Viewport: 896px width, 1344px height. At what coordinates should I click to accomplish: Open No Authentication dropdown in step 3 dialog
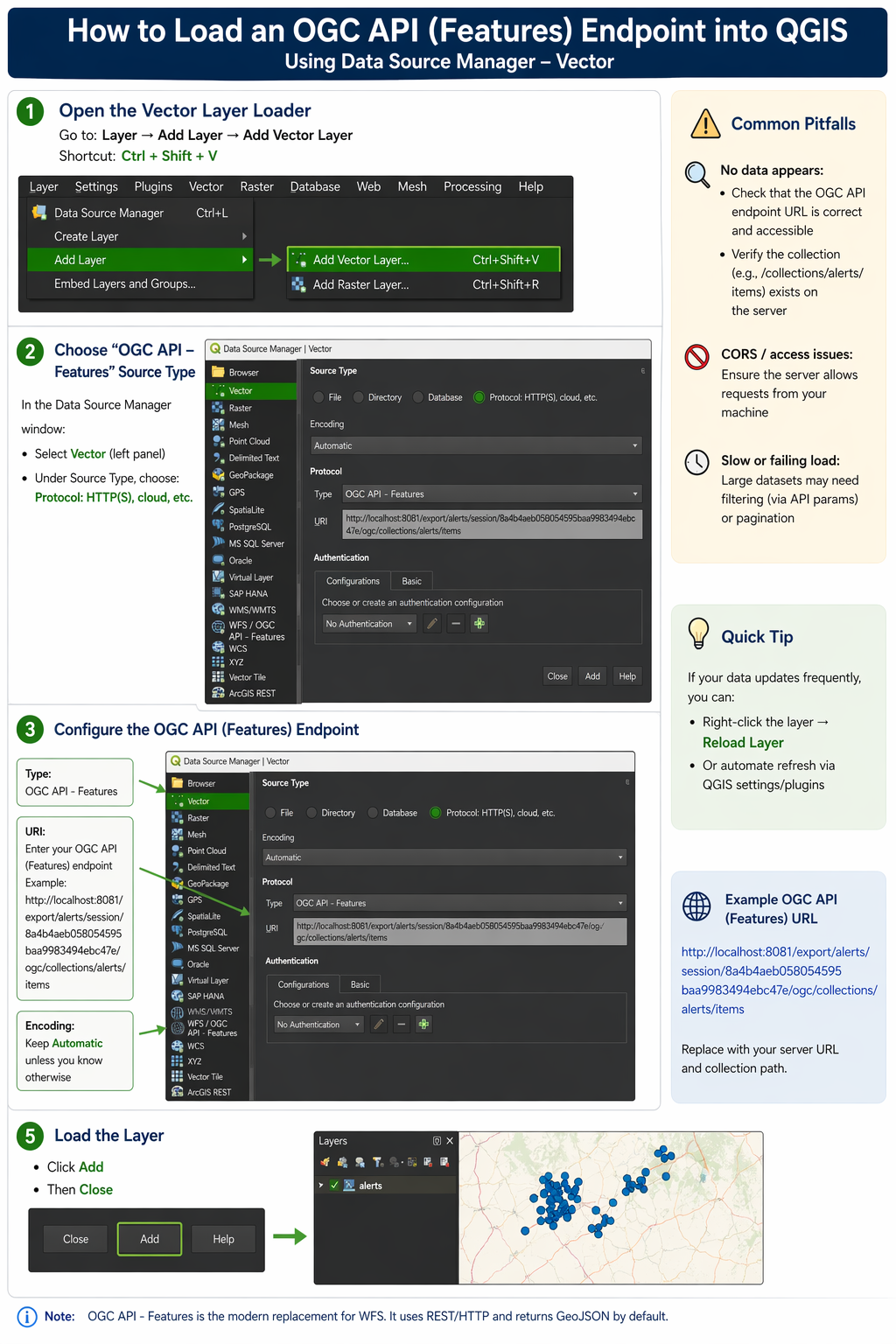[318, 1025]
